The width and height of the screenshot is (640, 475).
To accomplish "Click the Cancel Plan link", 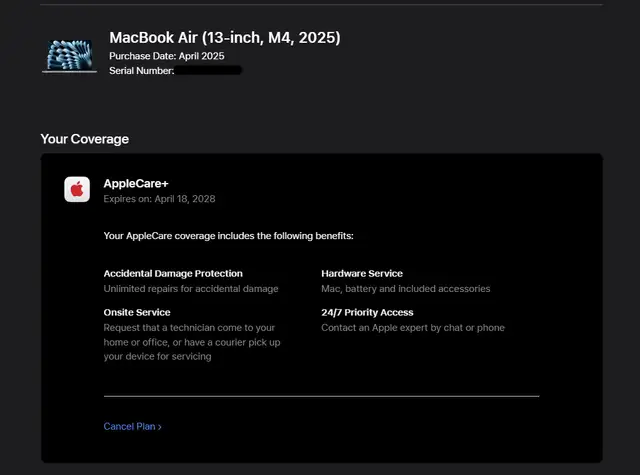I will [x=132, y=426].
